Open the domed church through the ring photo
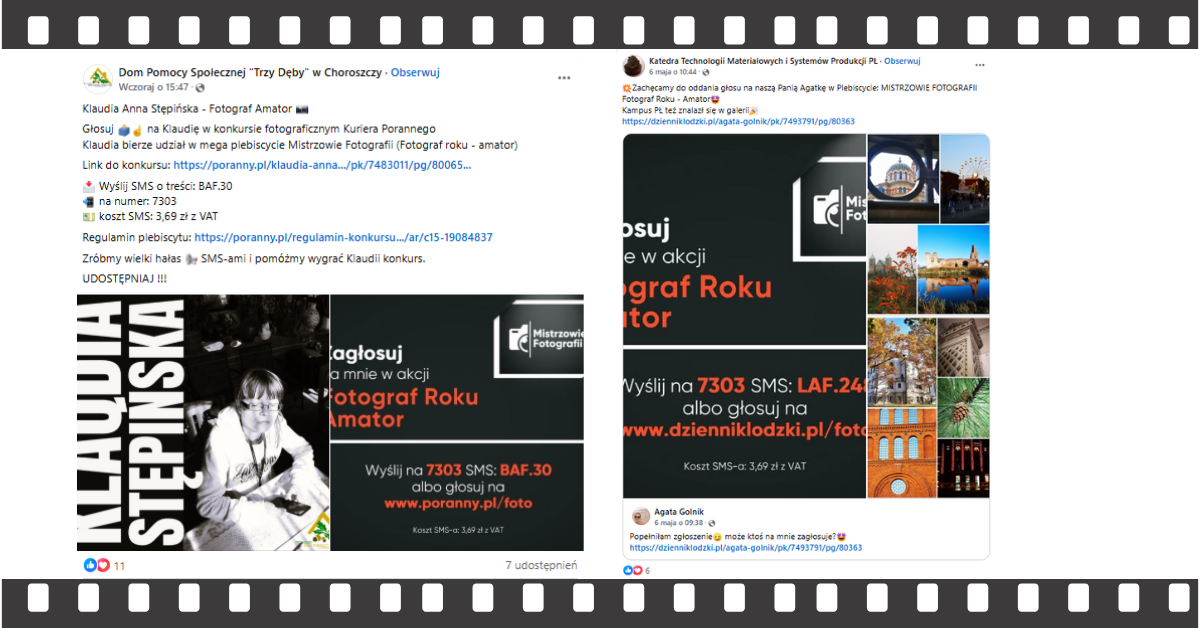Viewport: 1200px width, 628px height. click(903, 178)
